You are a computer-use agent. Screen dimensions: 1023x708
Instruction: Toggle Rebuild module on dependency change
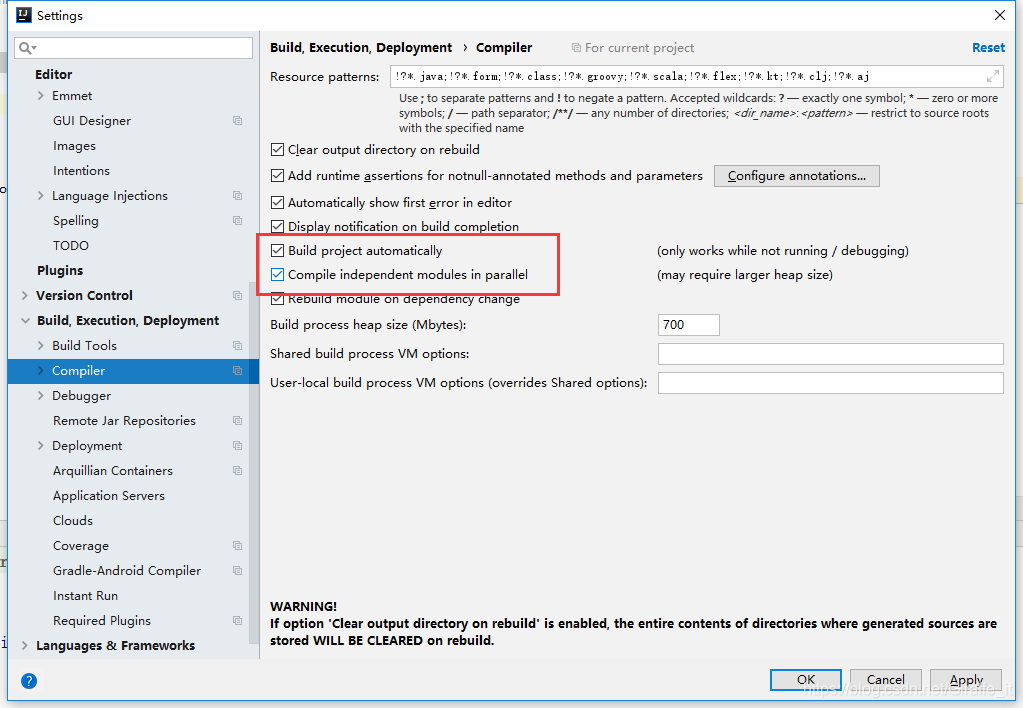pos(277,299)
